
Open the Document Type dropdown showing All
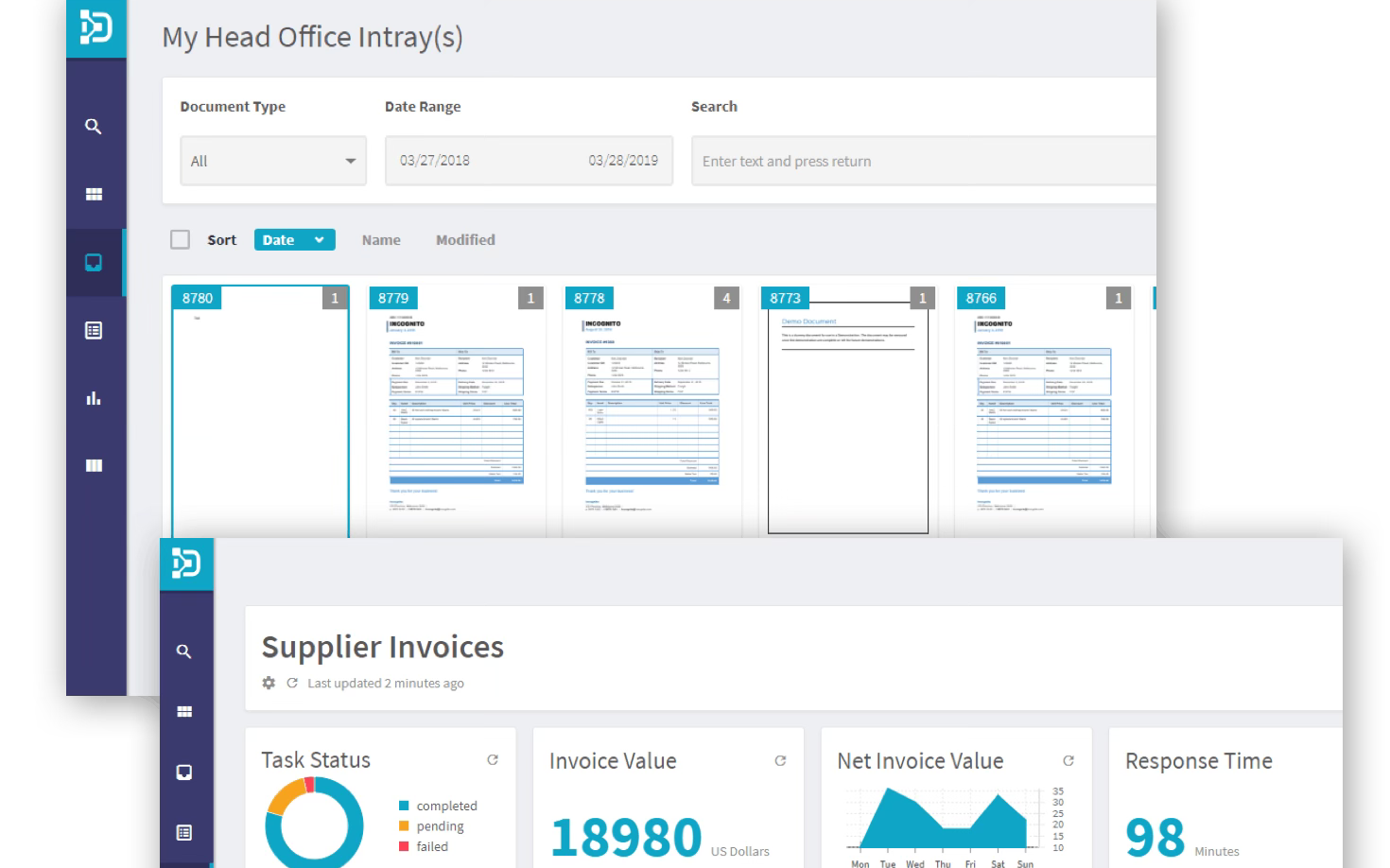pyautogui.click(x=273, y=161)
